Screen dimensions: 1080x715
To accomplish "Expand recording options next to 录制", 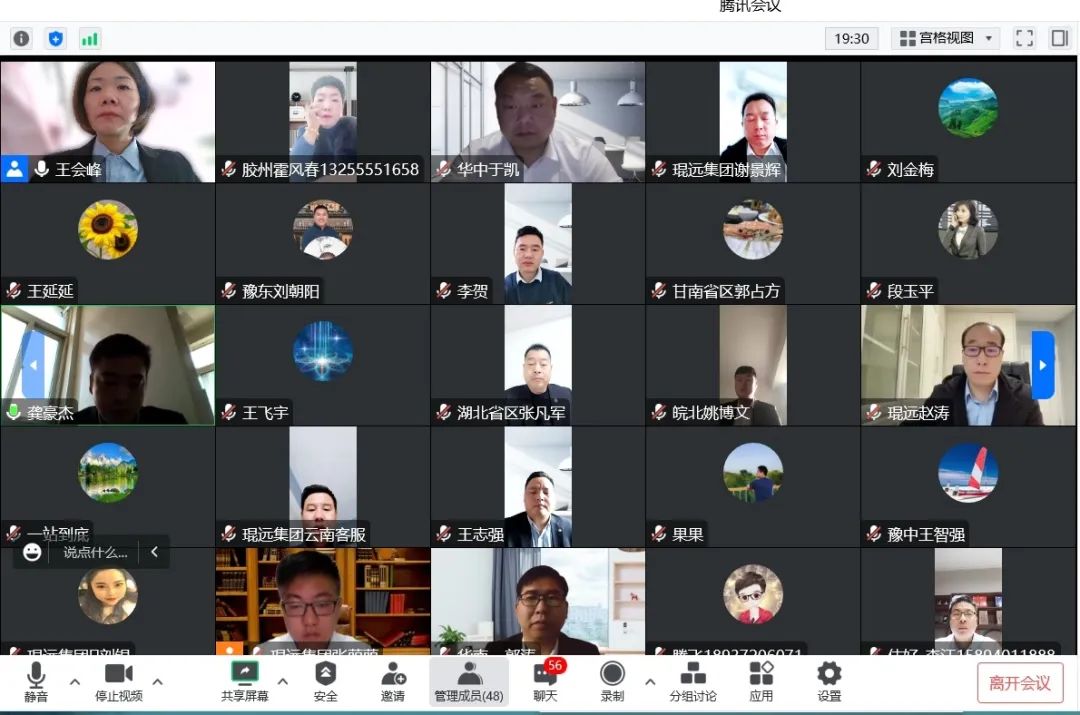I will point(650,682).
